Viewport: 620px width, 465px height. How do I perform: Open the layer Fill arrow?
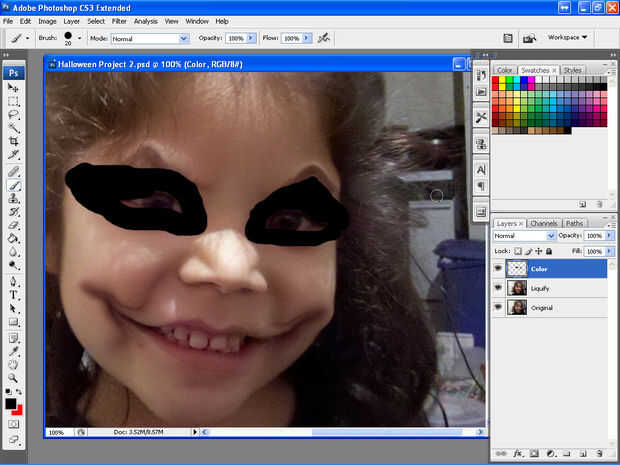[610, 251]
